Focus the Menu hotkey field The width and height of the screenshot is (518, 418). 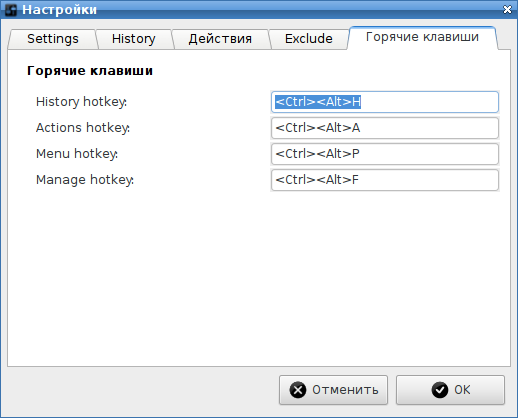click(385, 154)
